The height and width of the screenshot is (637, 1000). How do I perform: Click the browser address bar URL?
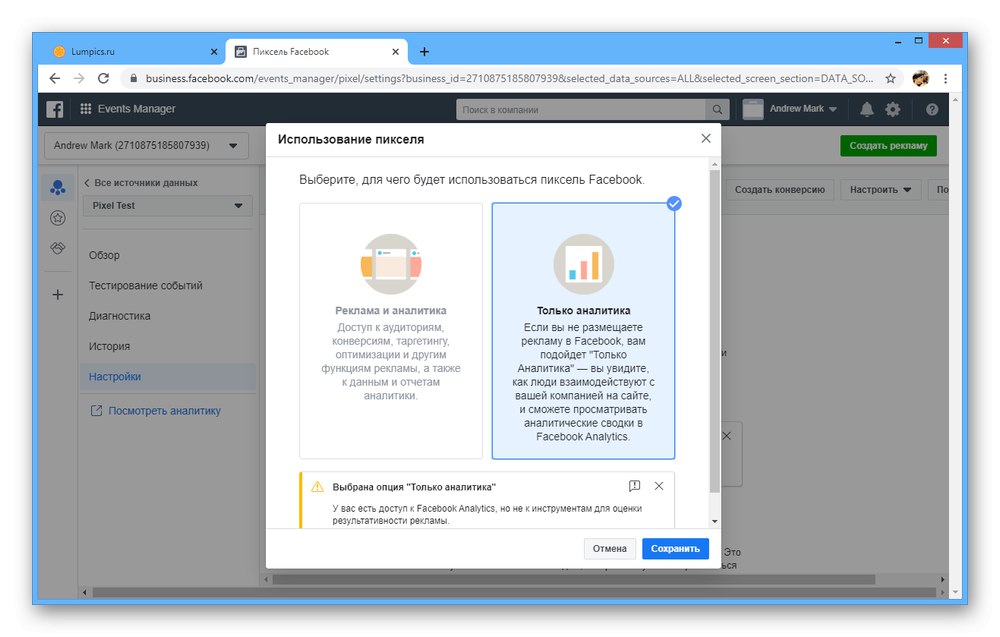509,78
